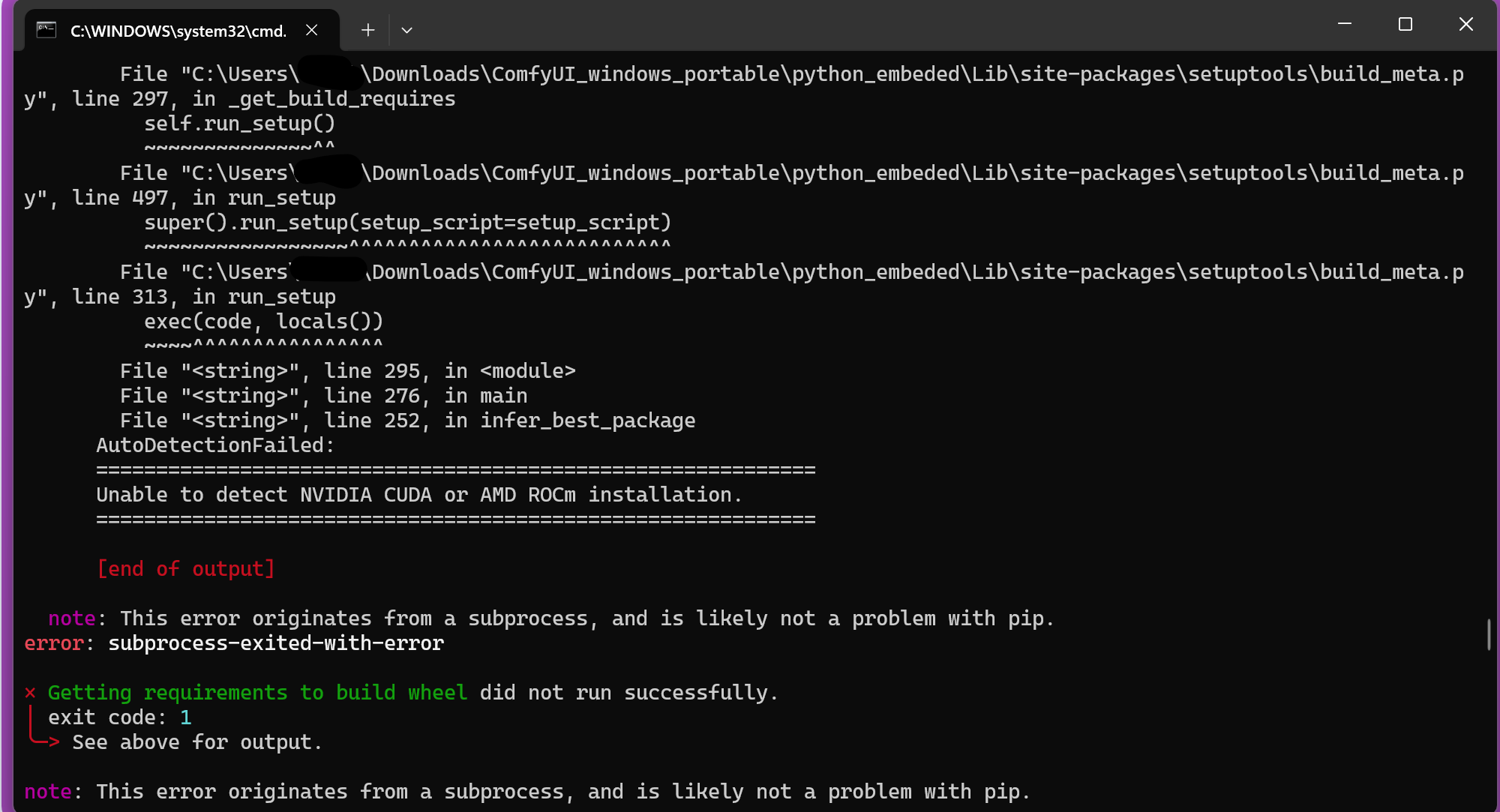This screenshot has height=812, width=1500.
Task: Close the C:\WINDOWS\system32\cmd tab
Action: [x=312, y=30]
